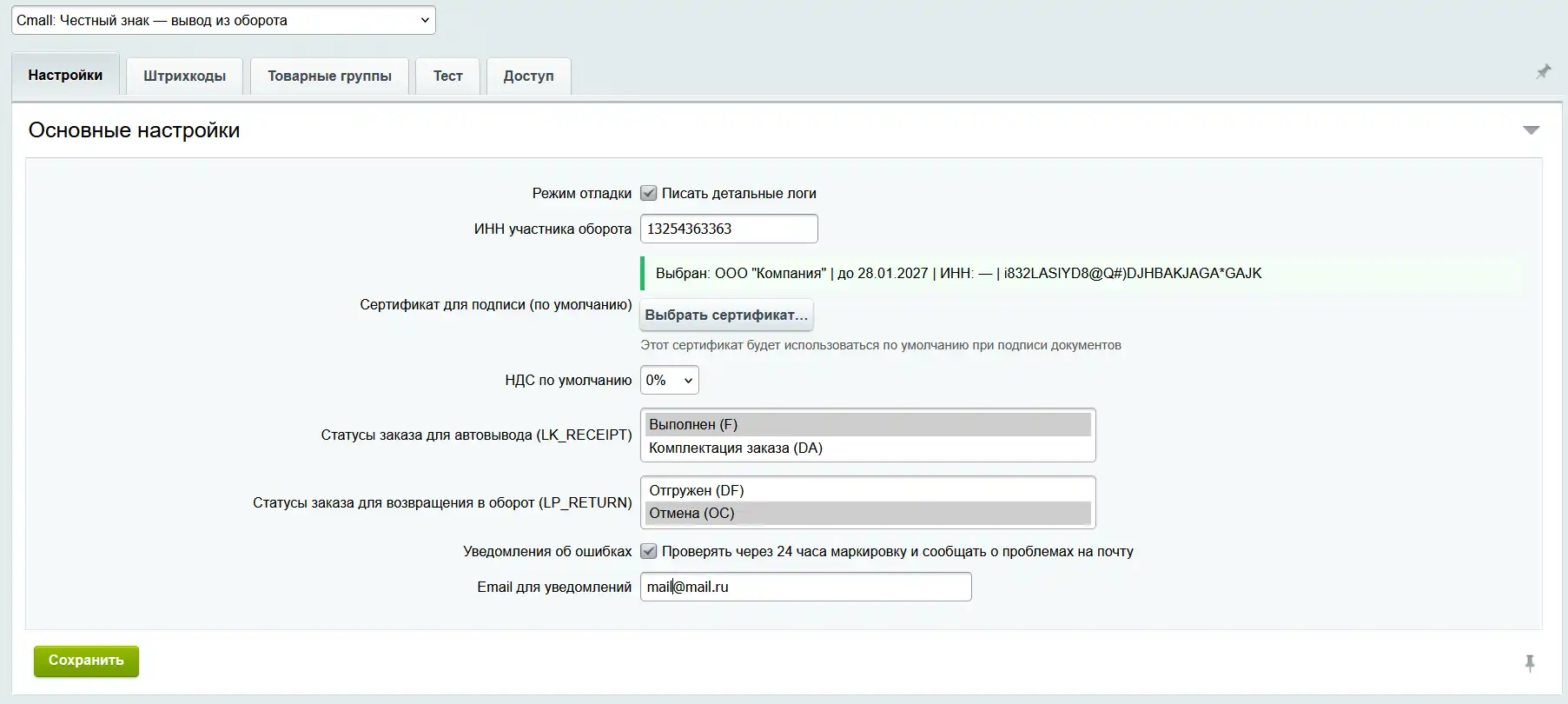1568x704 pixels.
Task: Collapse the Основные настройки section
Action: [1531, 130]
